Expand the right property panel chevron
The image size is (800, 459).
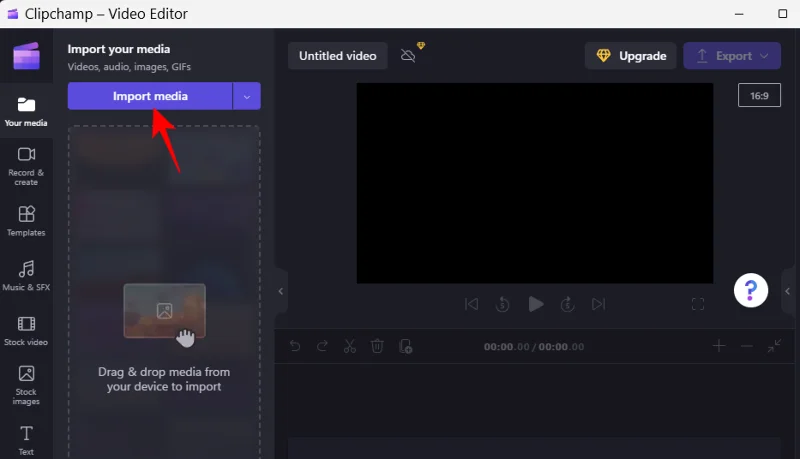point(788,291)
